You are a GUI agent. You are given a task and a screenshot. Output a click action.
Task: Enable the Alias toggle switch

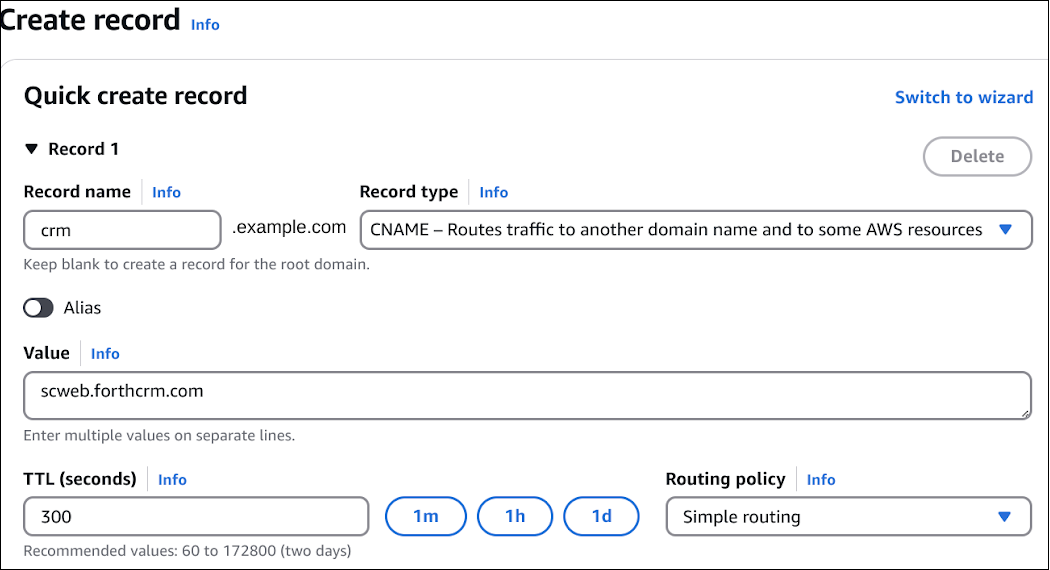tap(39, 308)
